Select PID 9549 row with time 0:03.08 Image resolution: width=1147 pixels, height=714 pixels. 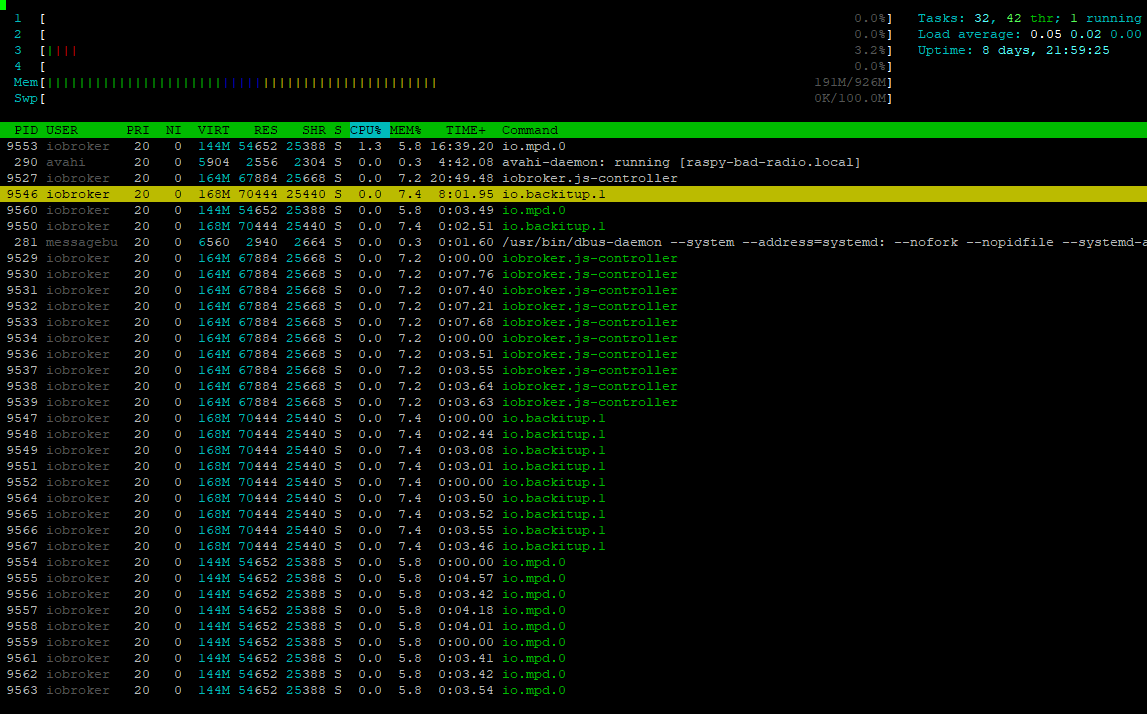(x=574, y=451)
